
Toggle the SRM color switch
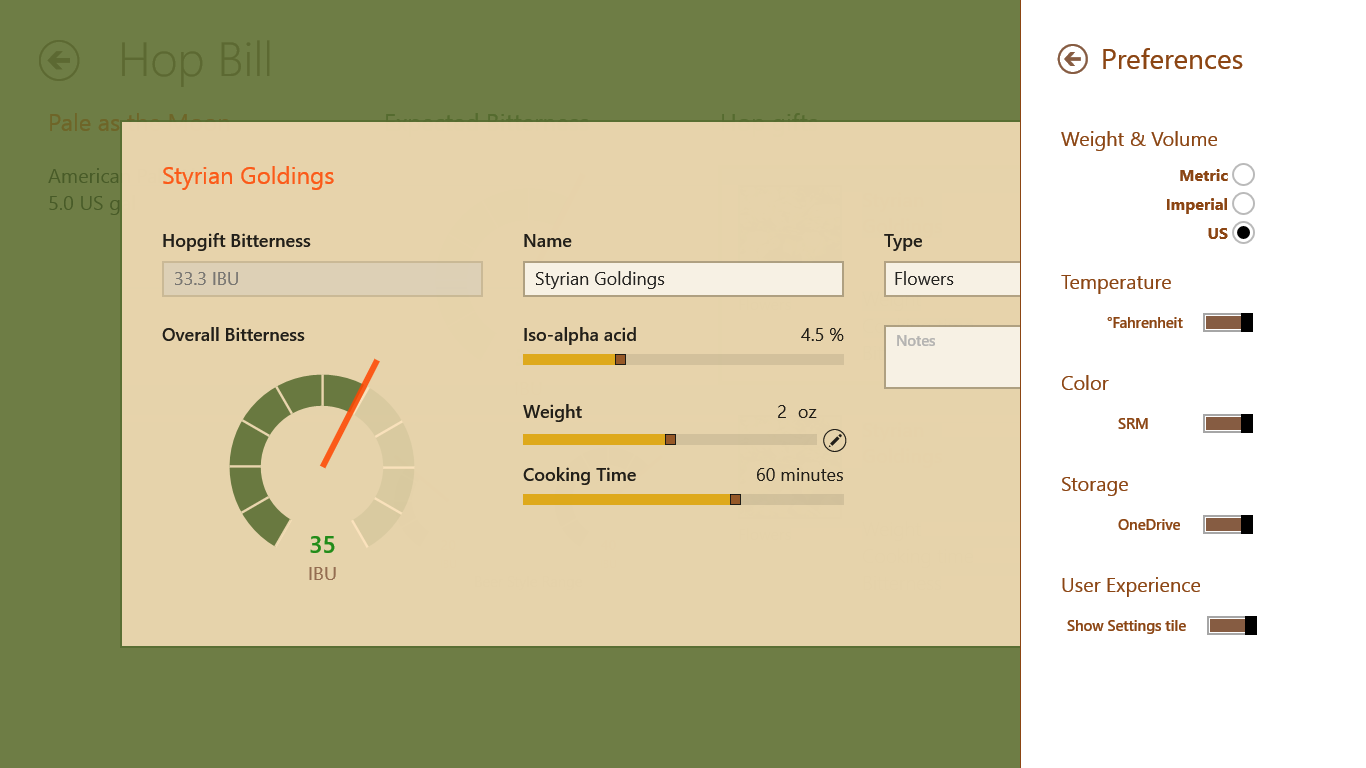click(1228, 423)
